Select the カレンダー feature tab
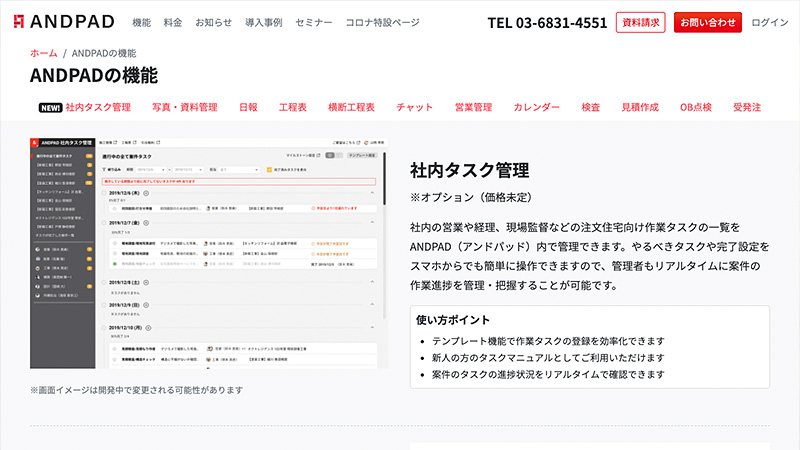The height and width of the screenshot is (450, 800). 536,107
